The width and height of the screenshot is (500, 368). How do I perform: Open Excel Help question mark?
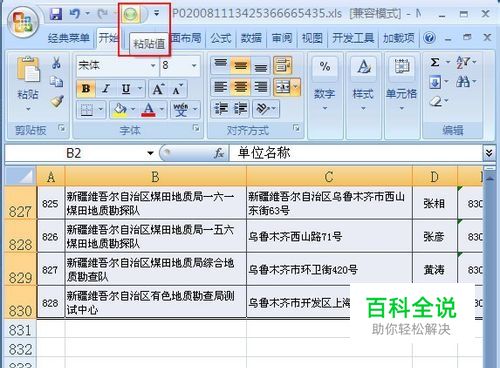click(x=429, y=38)
